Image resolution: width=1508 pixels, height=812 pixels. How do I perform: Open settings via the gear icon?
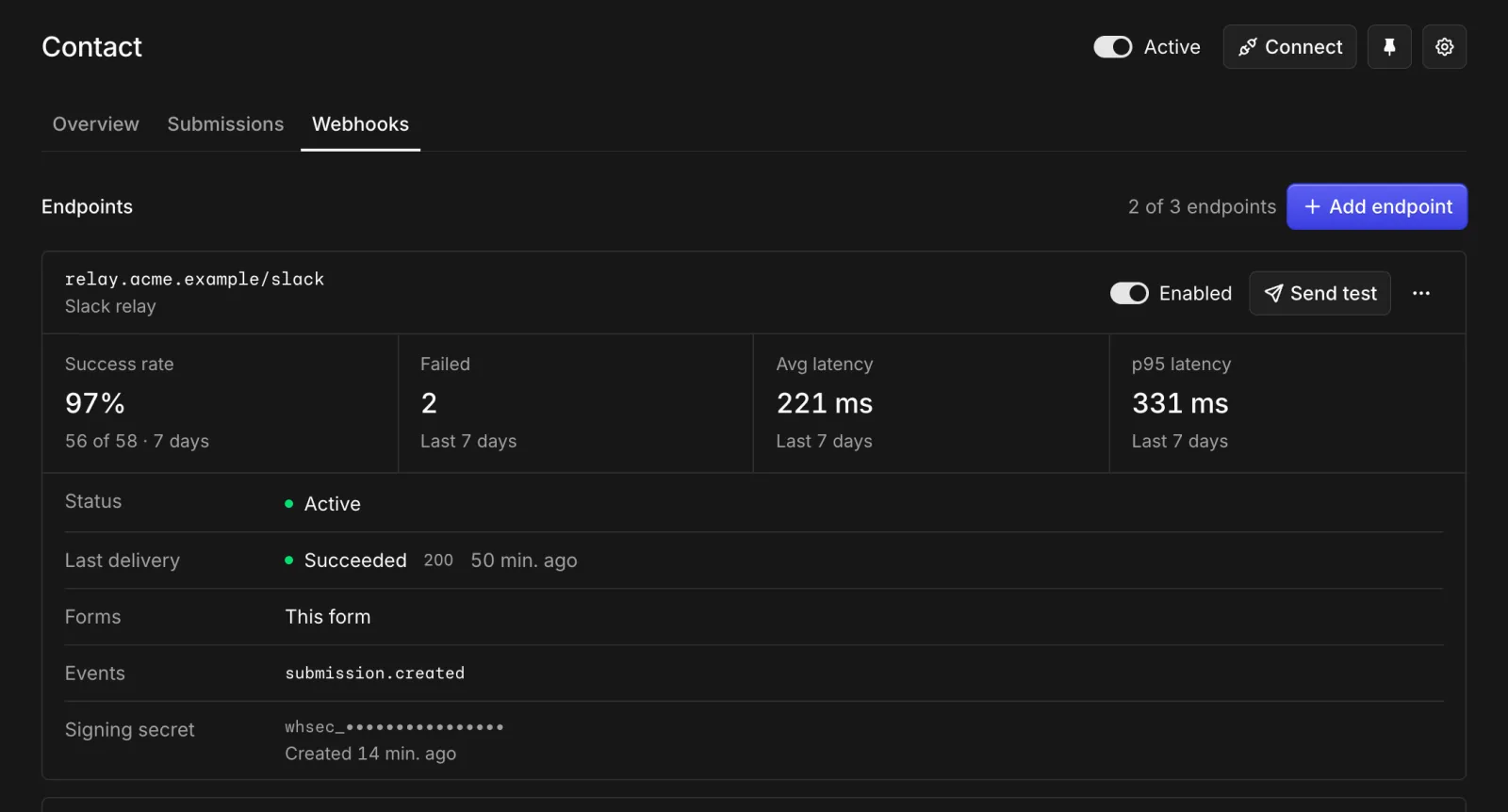[x=1444, y=47]
